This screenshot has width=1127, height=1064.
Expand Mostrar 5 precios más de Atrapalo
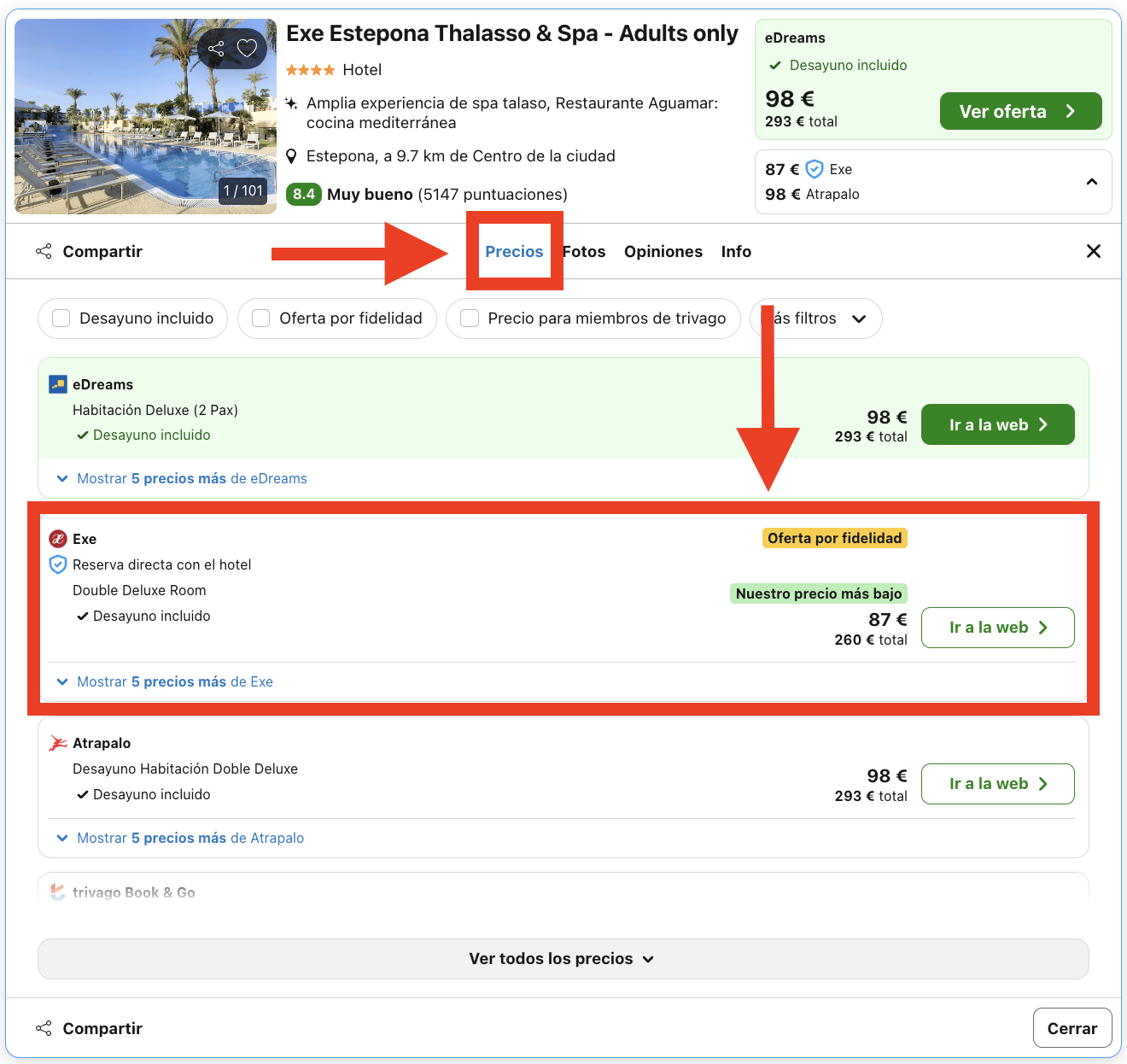(181, 838)
